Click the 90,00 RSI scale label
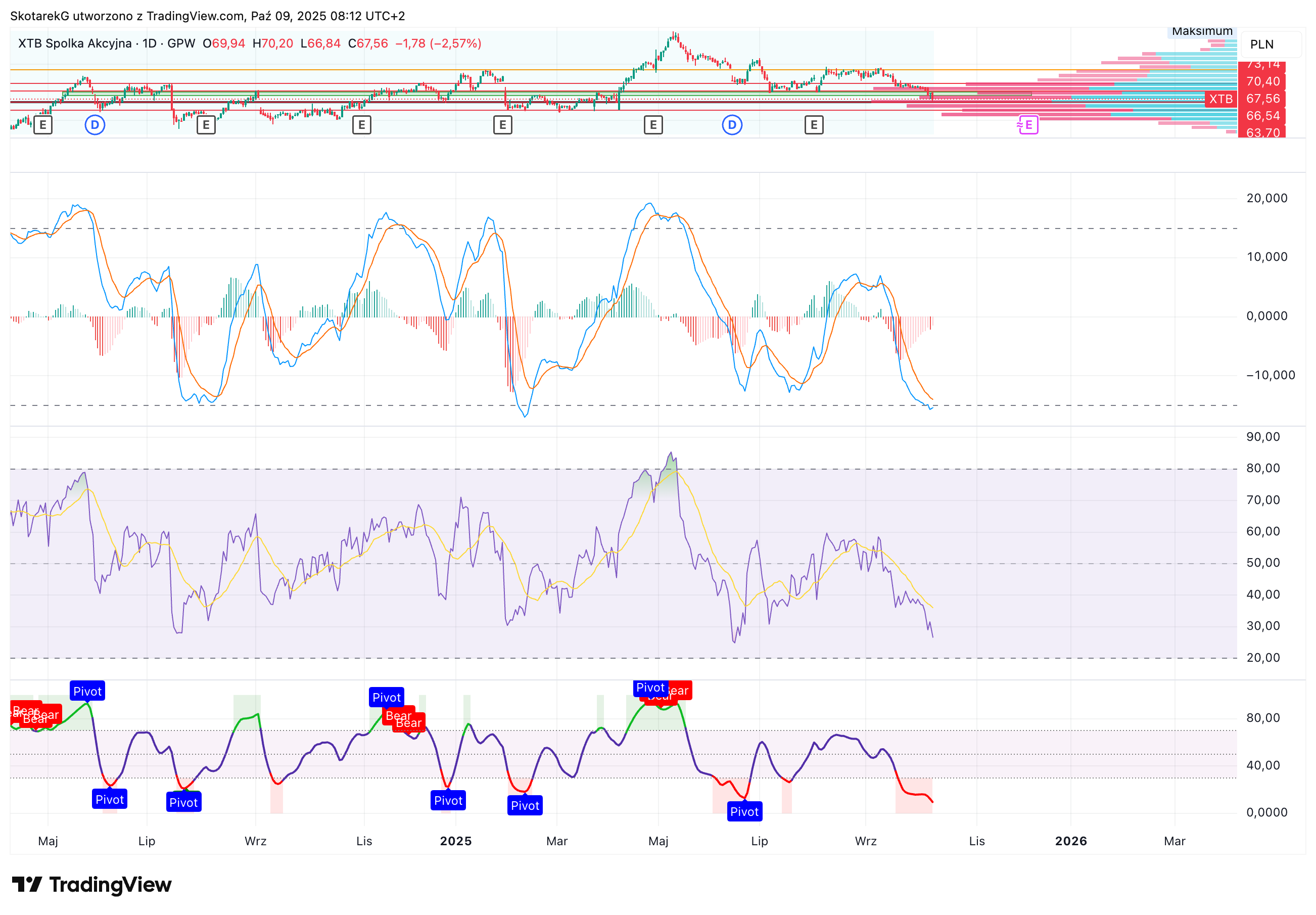The image size is (1316, 915). point(1263,437)
